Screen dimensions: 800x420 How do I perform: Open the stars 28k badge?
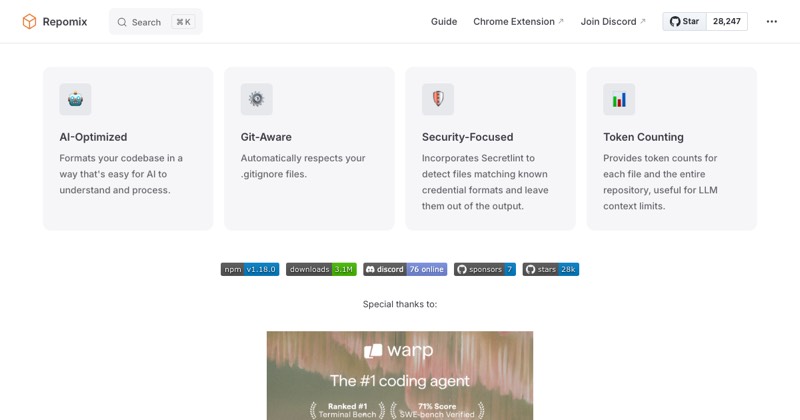pos(551,269)
